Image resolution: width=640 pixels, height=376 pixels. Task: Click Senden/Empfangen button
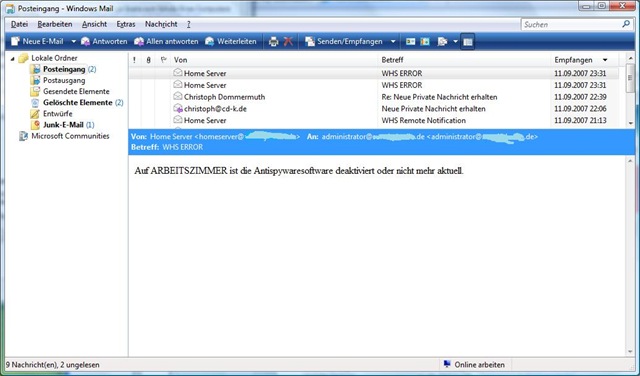tap(344, 41)
